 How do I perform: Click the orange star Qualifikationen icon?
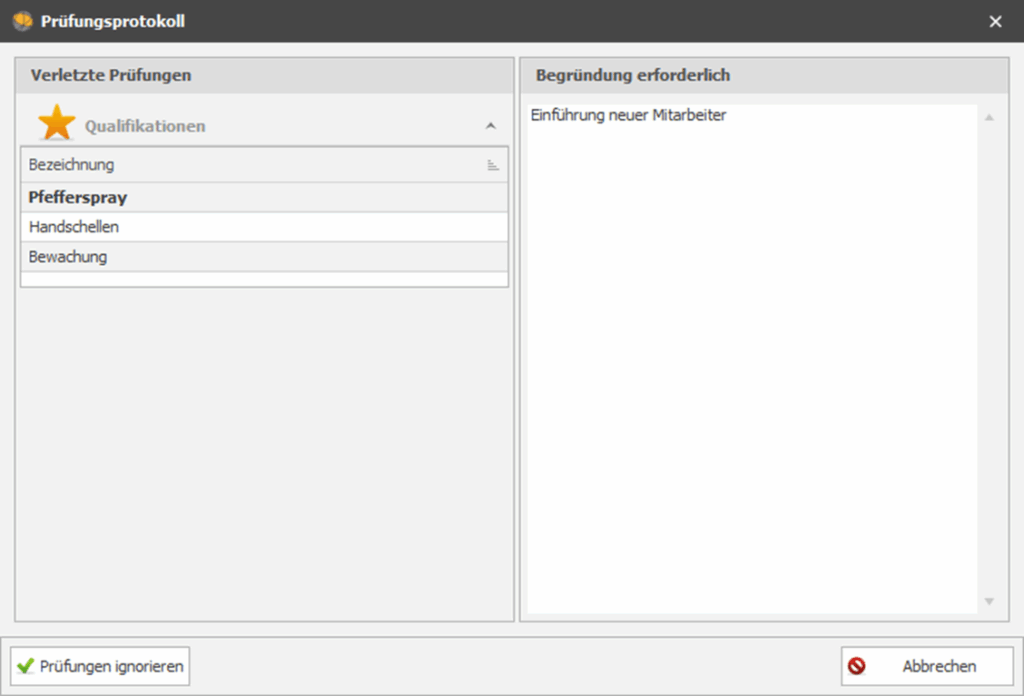tap(56, 124)
